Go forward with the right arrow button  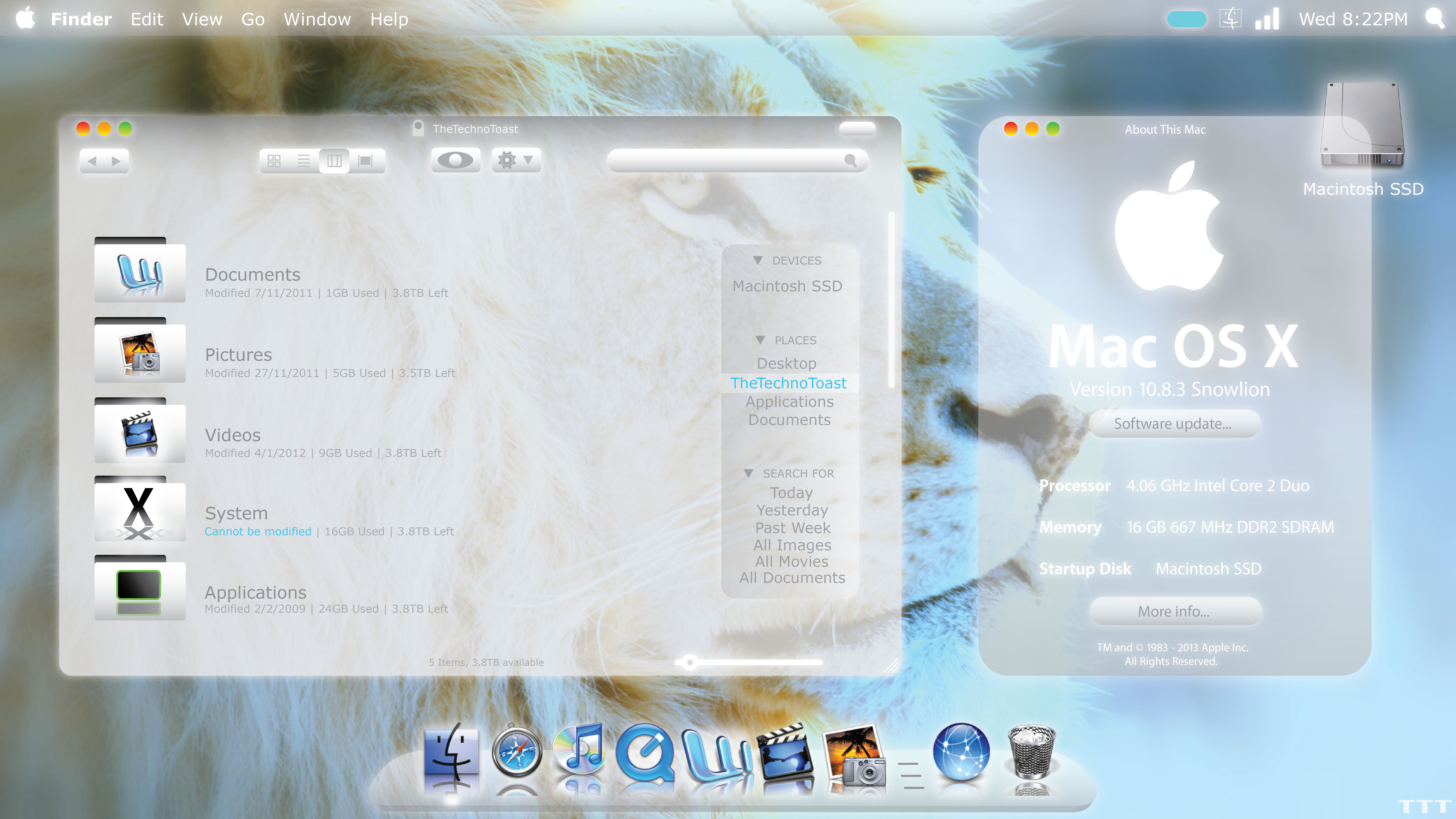(x=116, y=161)
